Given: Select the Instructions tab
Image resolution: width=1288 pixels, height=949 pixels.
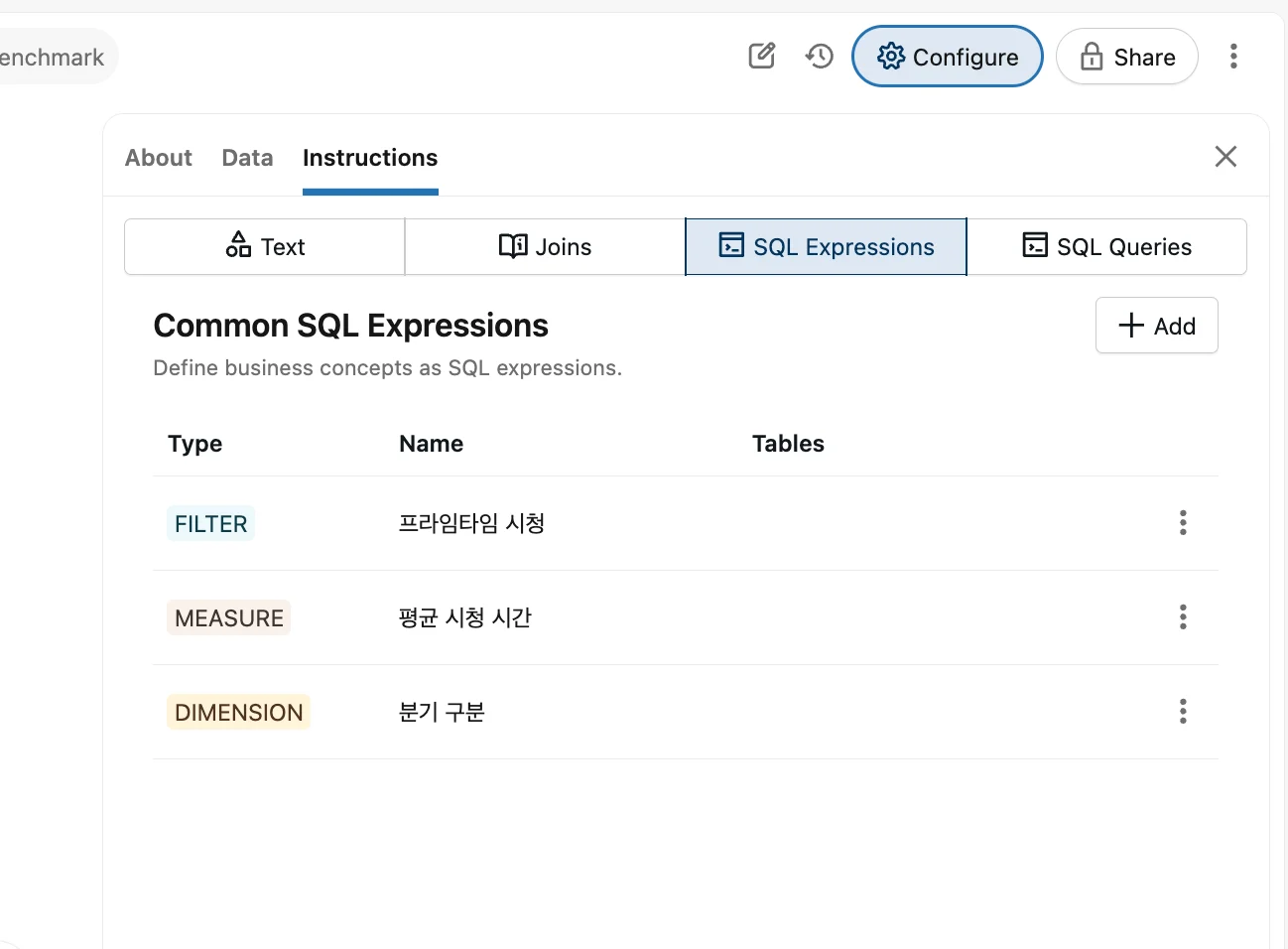Looking at the screenshot, I should [x=370, y=158].
